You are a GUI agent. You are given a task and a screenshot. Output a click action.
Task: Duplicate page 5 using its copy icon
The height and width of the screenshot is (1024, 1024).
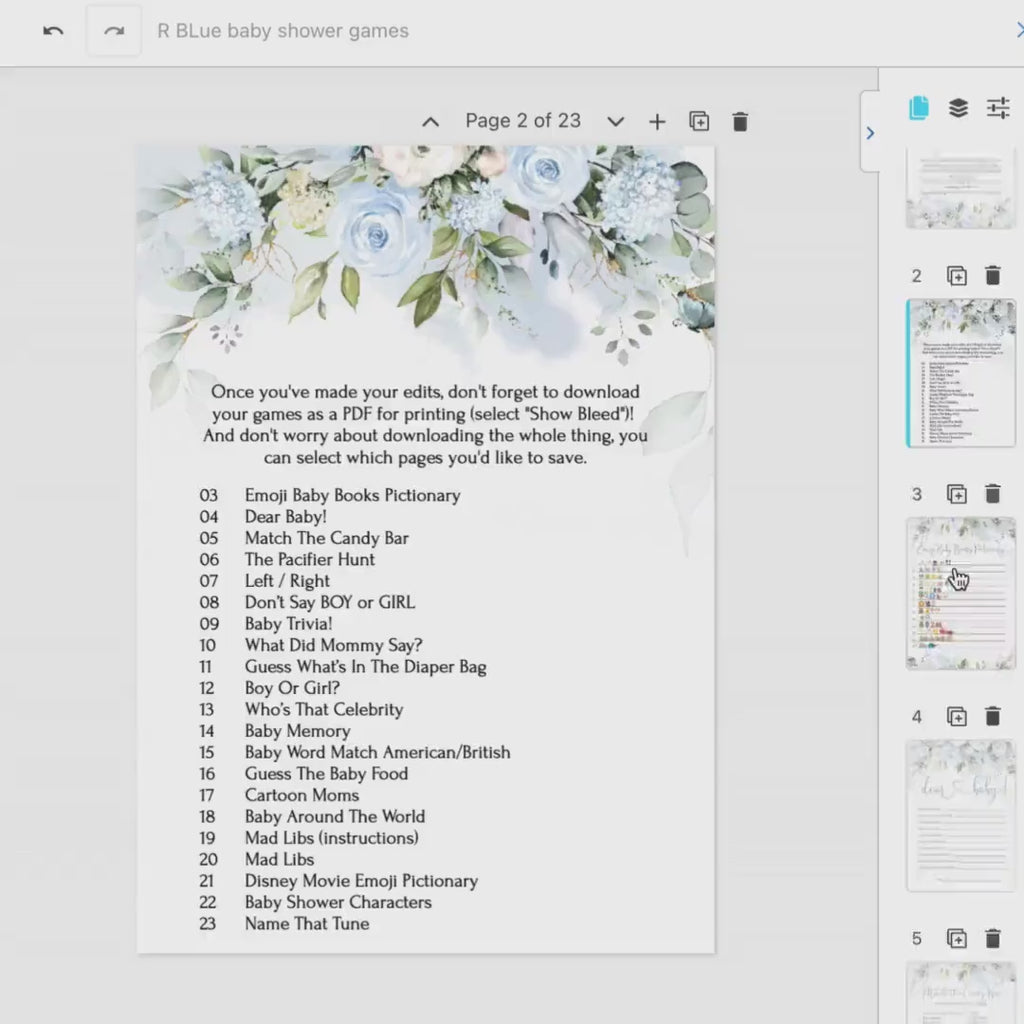click(x=957, y=939)
